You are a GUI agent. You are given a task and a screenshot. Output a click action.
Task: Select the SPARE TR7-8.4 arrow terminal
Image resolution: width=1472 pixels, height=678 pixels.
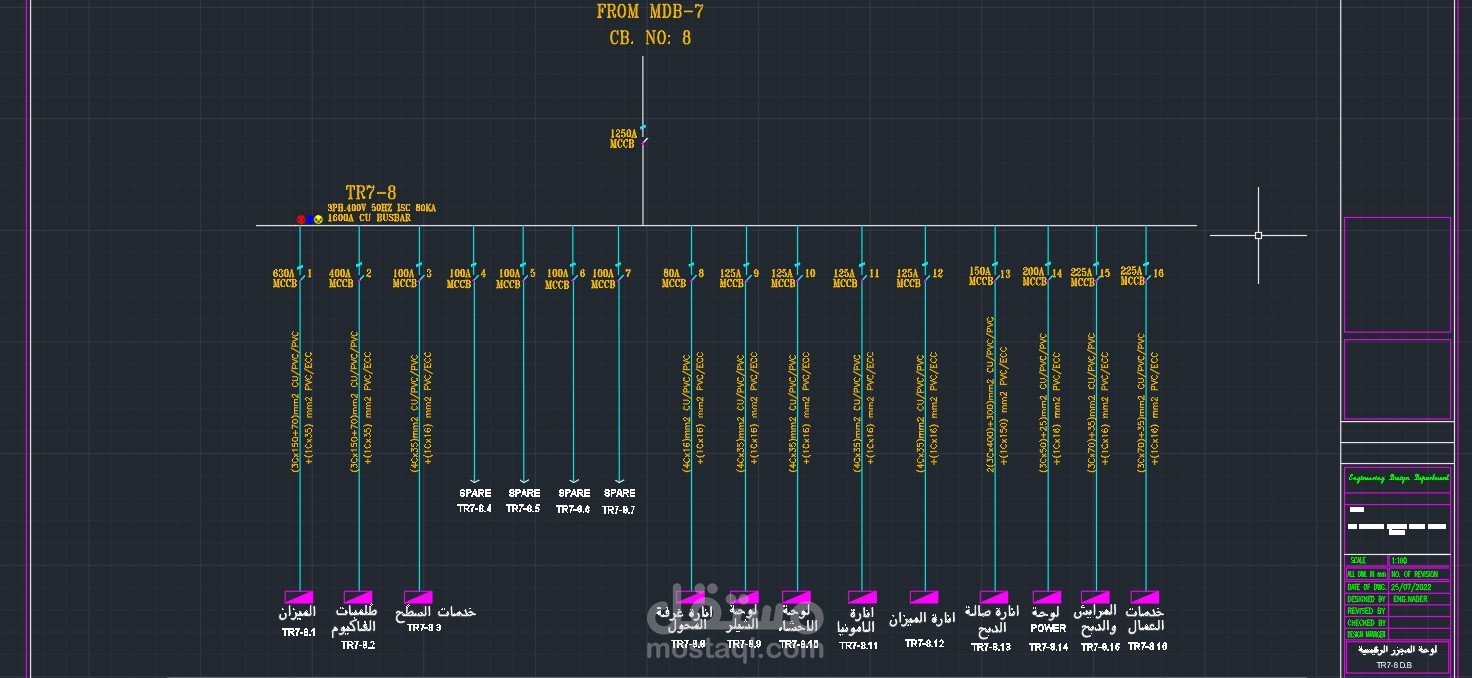(x=474, y=480)
